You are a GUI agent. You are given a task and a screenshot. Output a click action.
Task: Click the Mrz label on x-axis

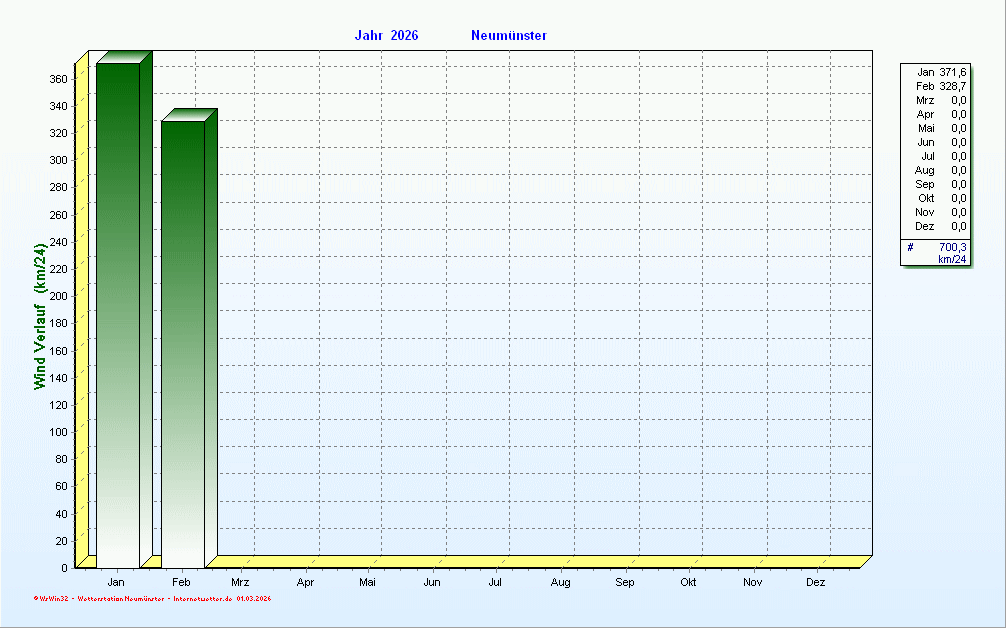click(x=240, y=582)
